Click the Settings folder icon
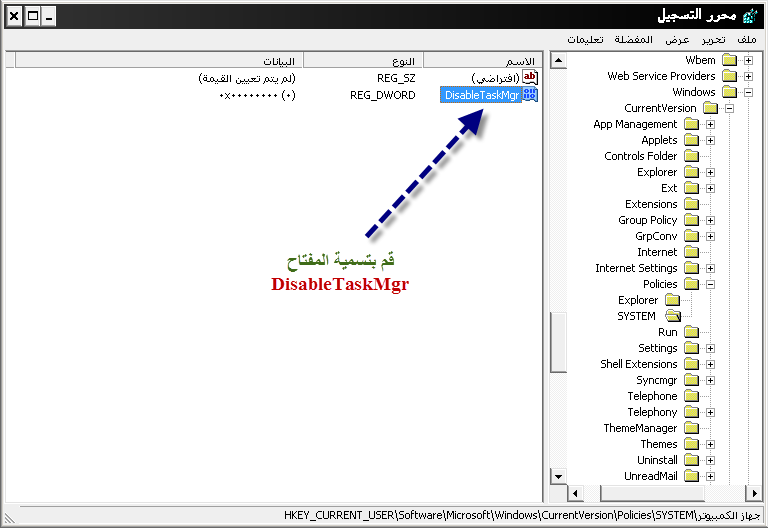 691,348
